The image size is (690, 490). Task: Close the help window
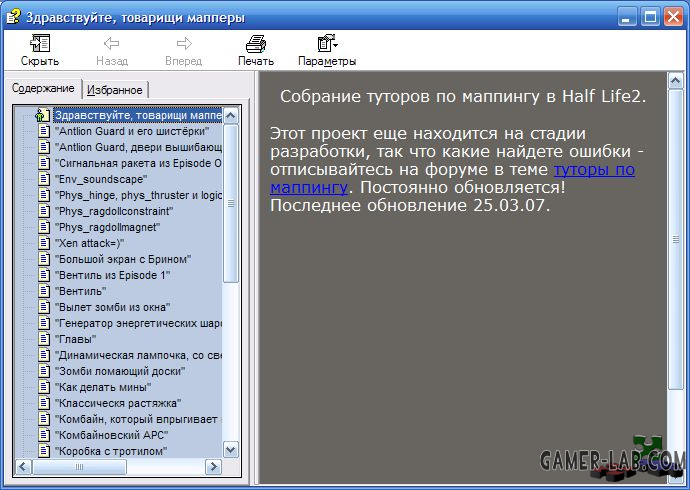[673, 17]
